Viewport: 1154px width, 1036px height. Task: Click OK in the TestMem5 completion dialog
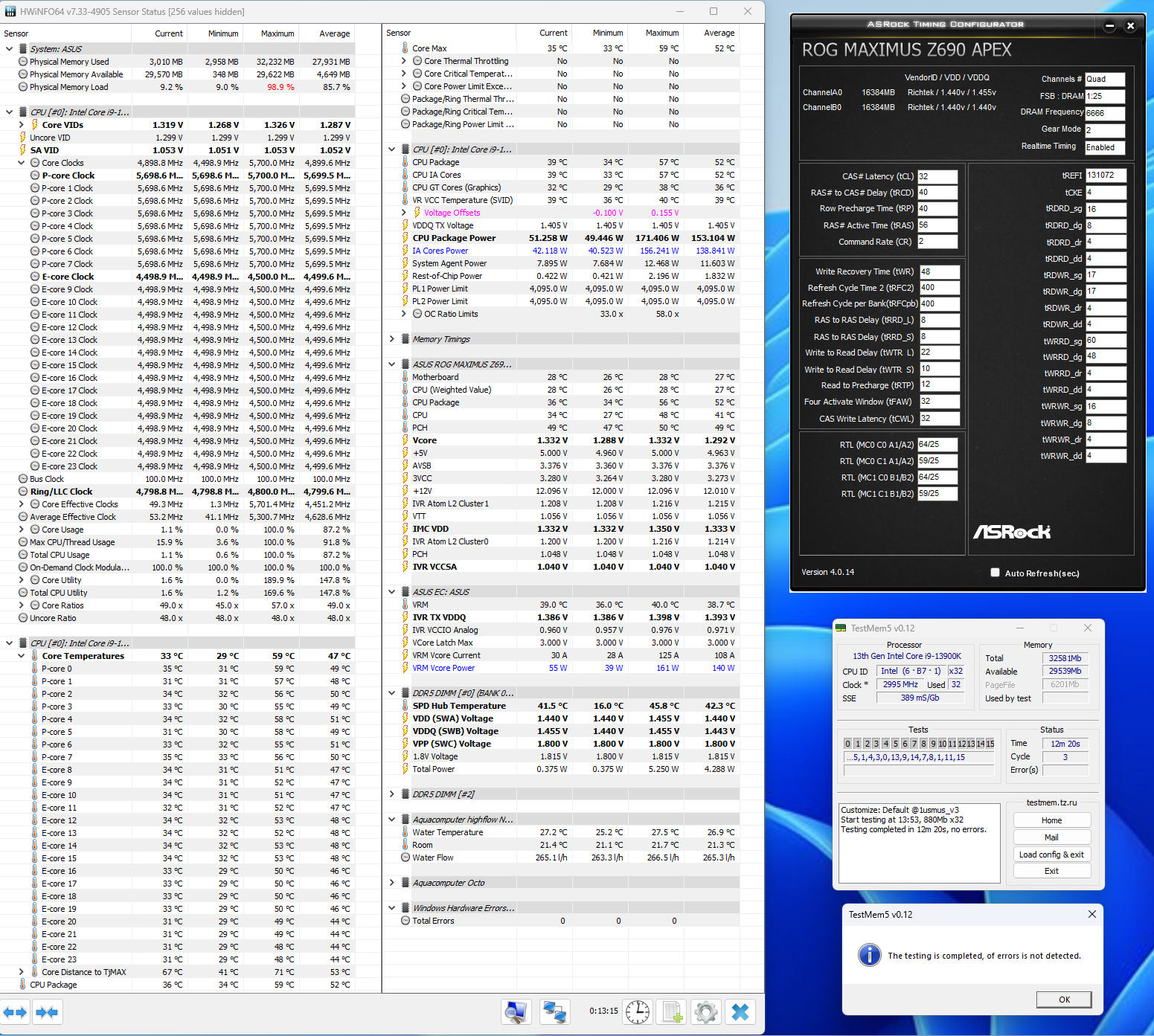[1064, 1000]
